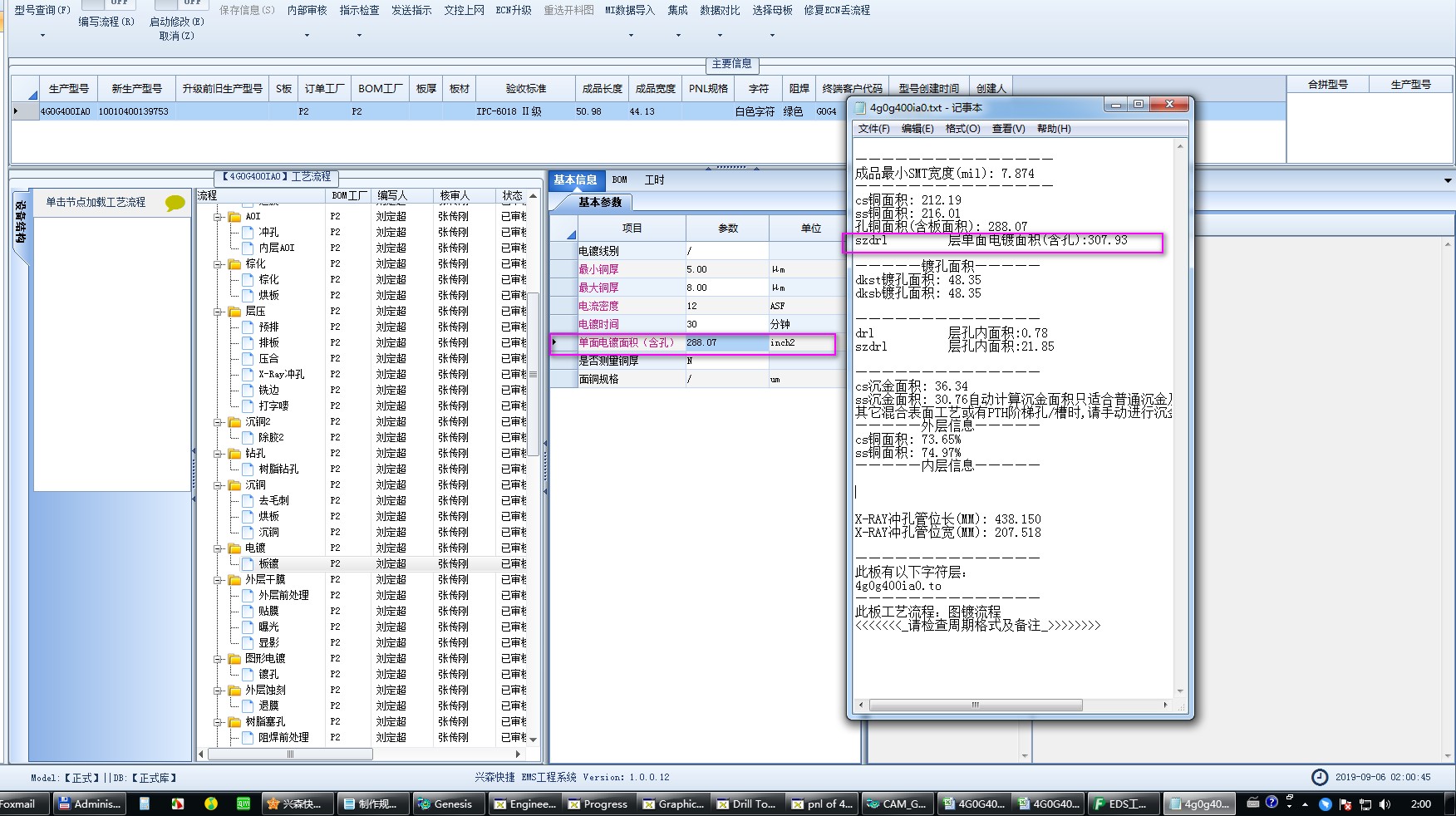Open the 编辑(E) menu in Notepad
The height and width of the screenshot is (816, 1456).
click(917, 129)
